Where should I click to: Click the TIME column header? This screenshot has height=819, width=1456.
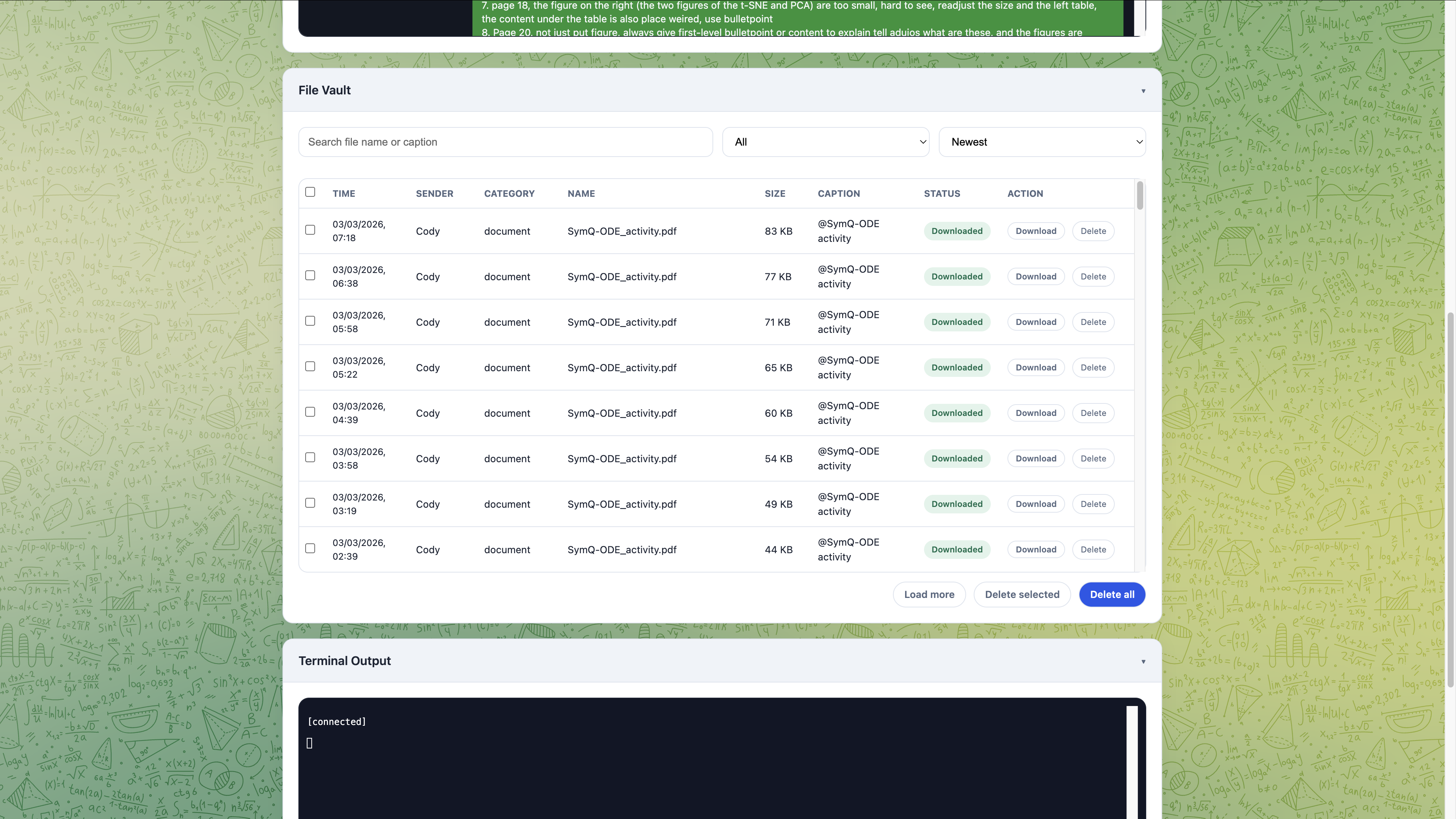pyautogui.click(x=344, y=193)
